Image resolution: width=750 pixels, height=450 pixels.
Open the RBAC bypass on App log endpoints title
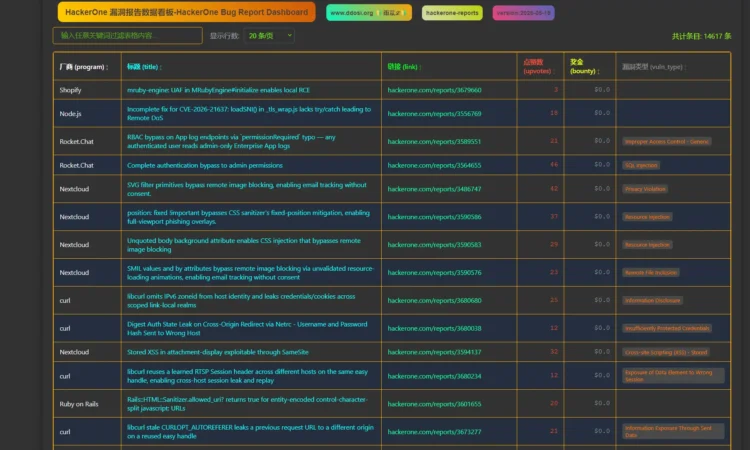[x=231, y=141]
